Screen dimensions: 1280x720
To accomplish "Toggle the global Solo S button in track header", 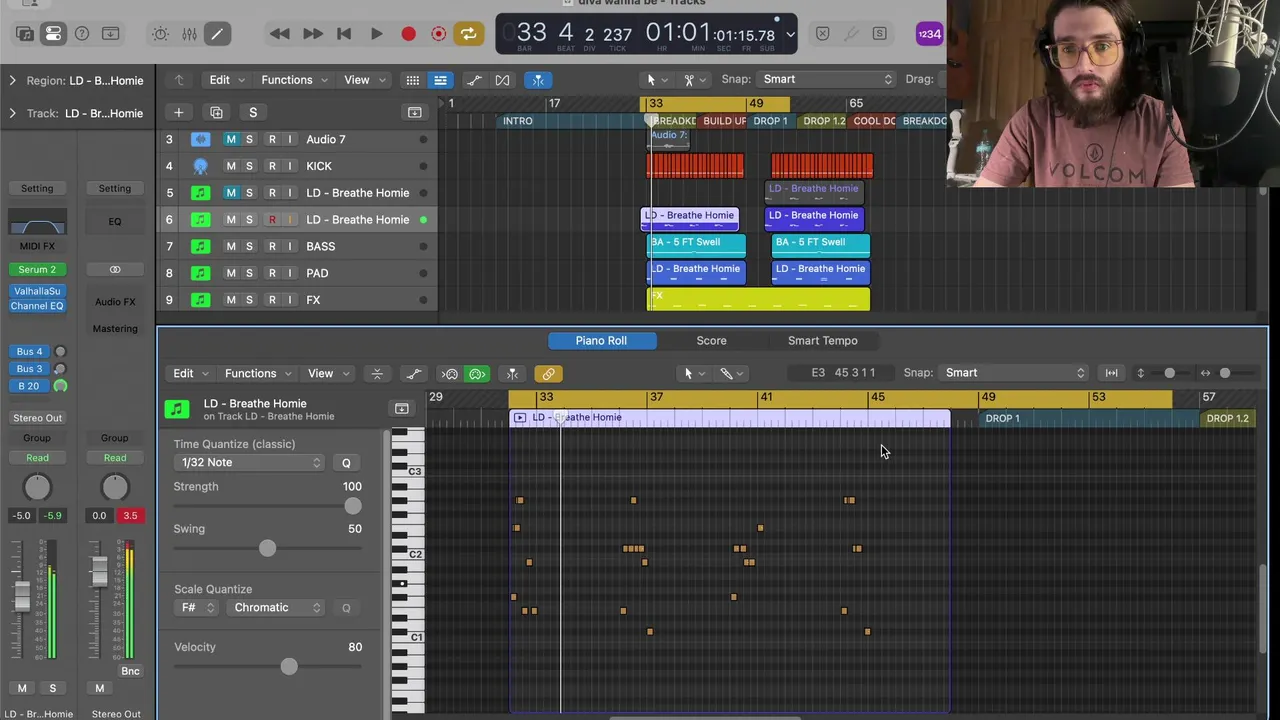I will point(253,112).
